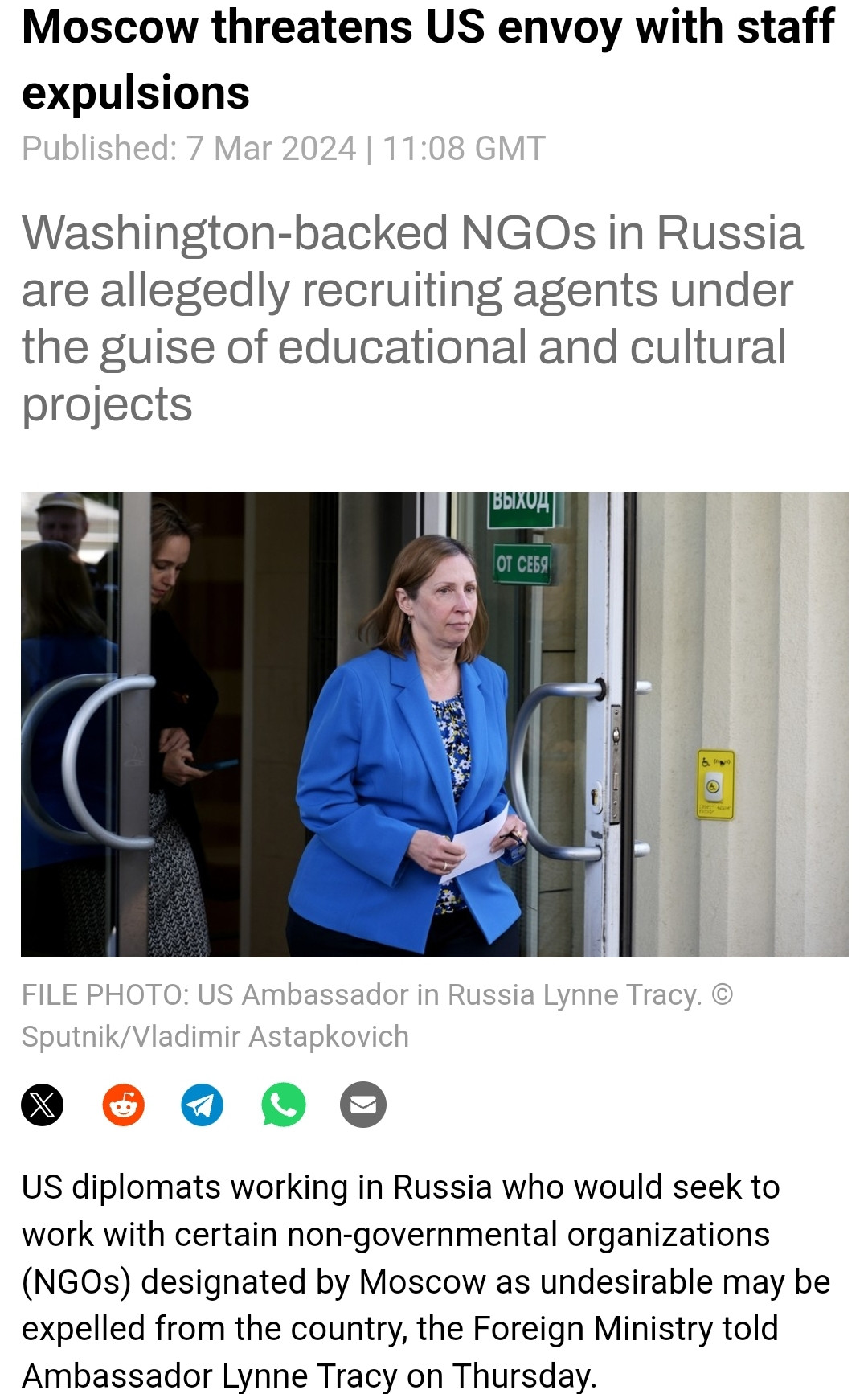Click the subheading about Washington-backed NGOs

point(412,318)
